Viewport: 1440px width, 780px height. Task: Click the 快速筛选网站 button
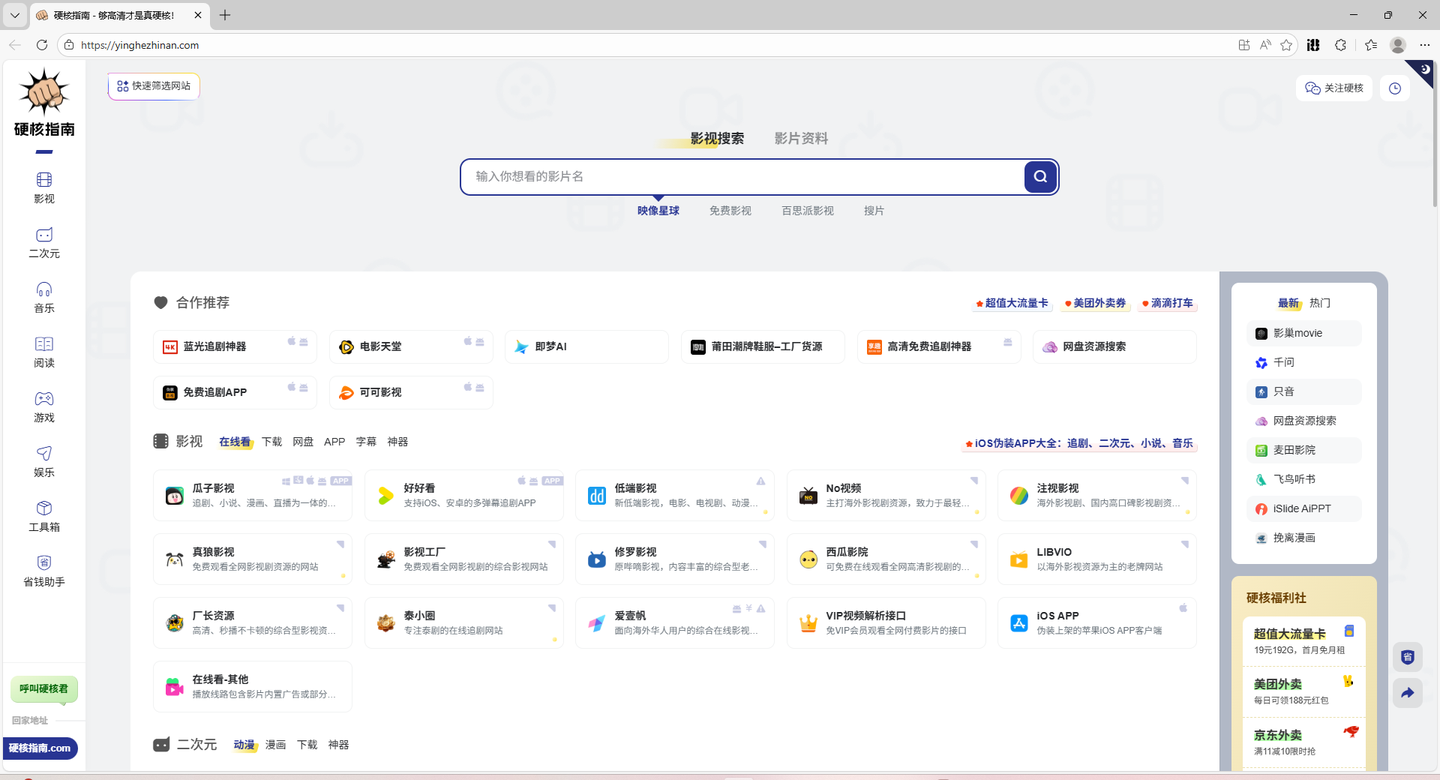coord(154,86)
